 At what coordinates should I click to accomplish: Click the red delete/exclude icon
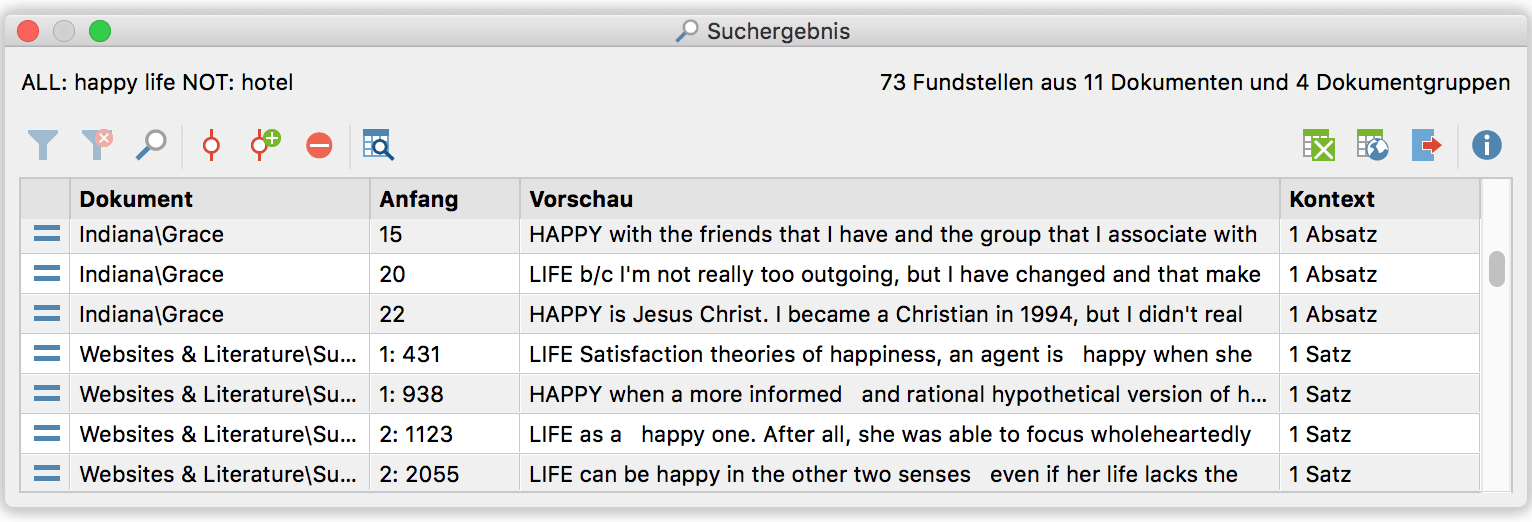tap(319, 147)
